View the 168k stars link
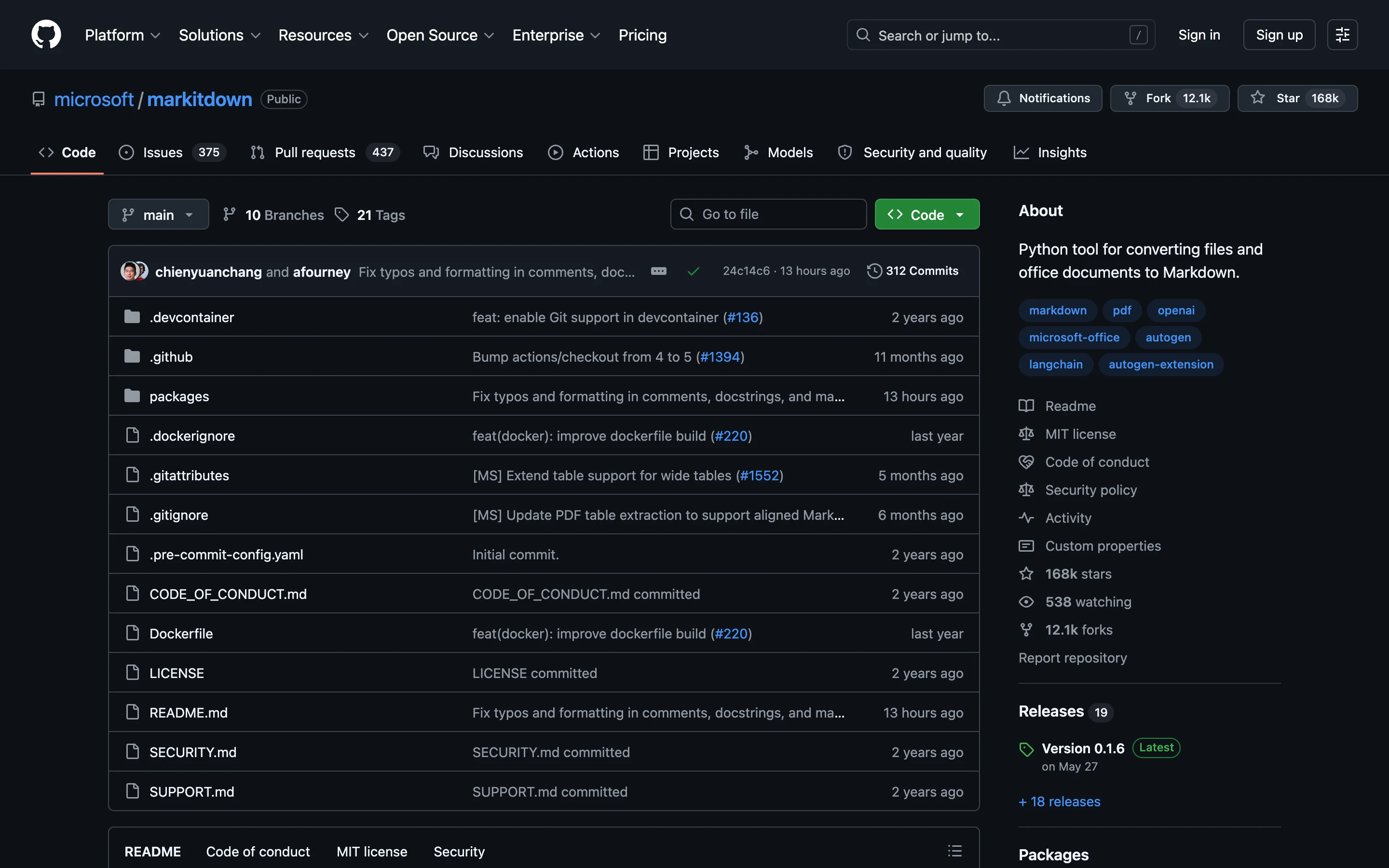1389x868 pixels. (x=1065, y=573)
